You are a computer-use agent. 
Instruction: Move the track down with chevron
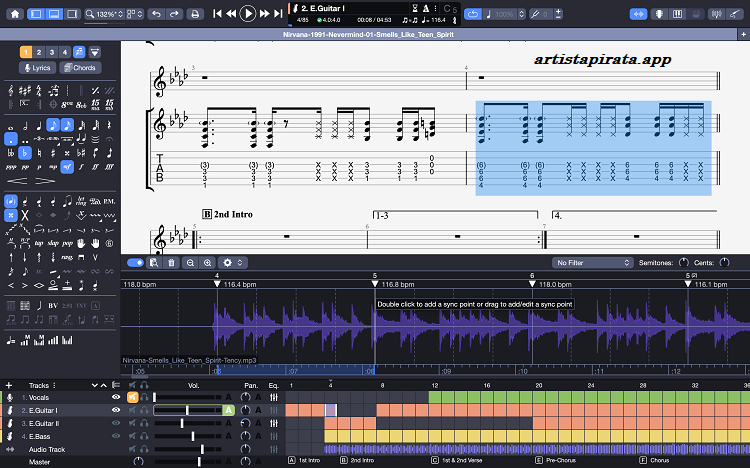95,385
